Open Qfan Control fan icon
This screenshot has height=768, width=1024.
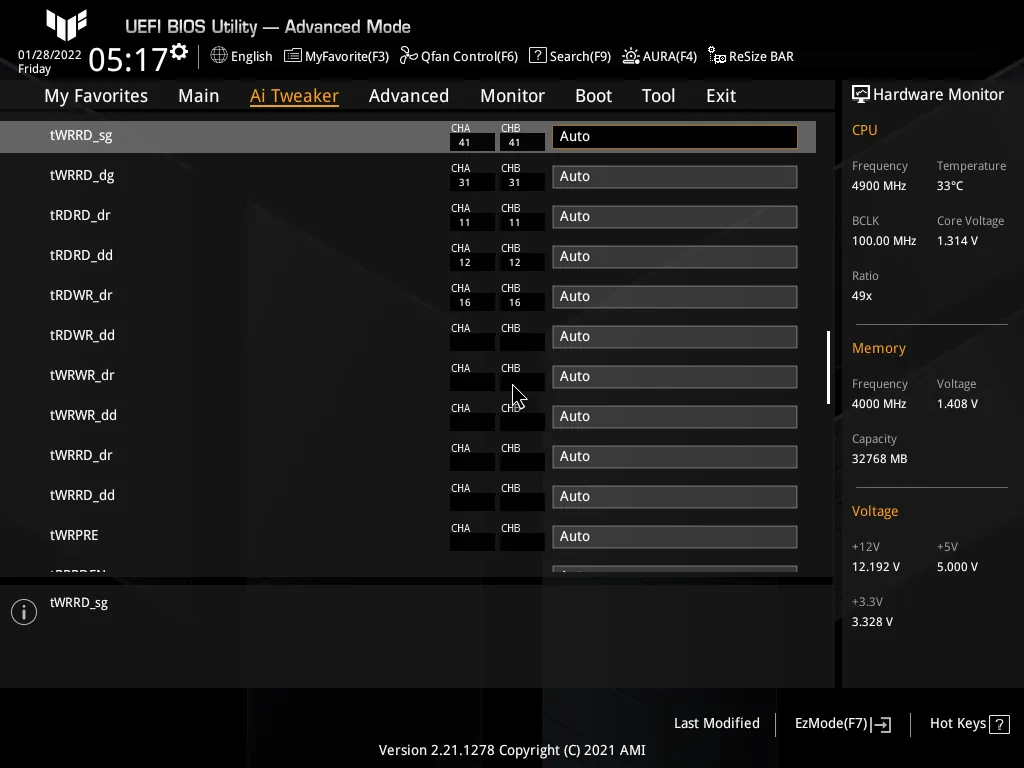click(x=409, y=56)
